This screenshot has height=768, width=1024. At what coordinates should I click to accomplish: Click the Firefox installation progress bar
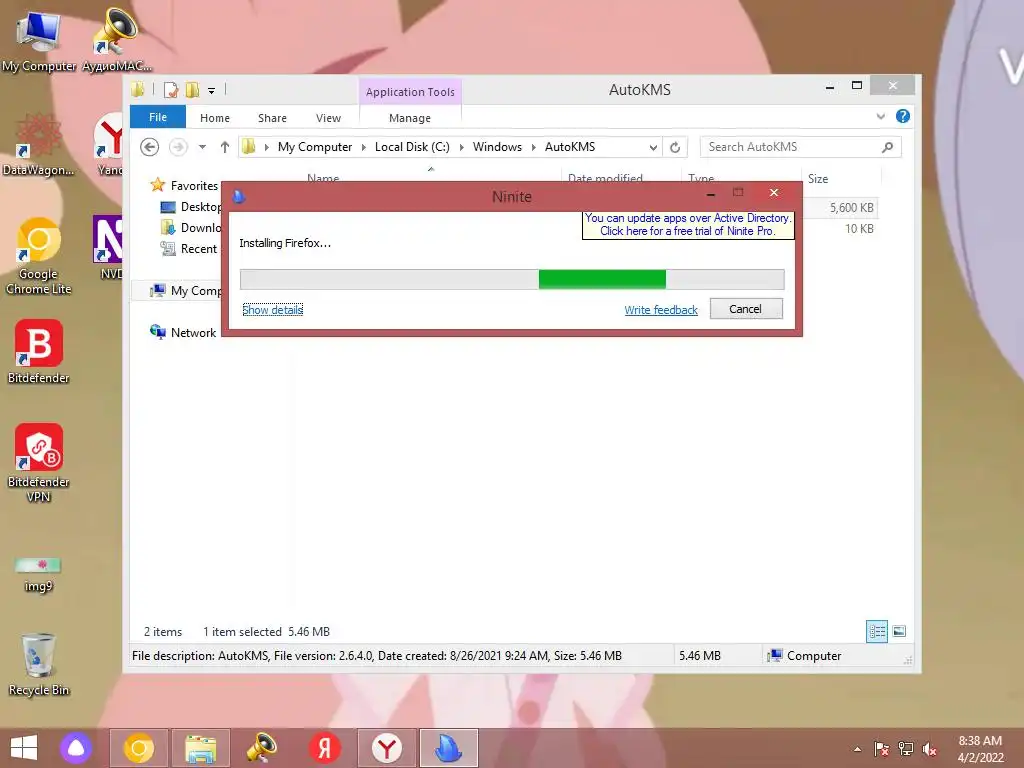point(512,280)
